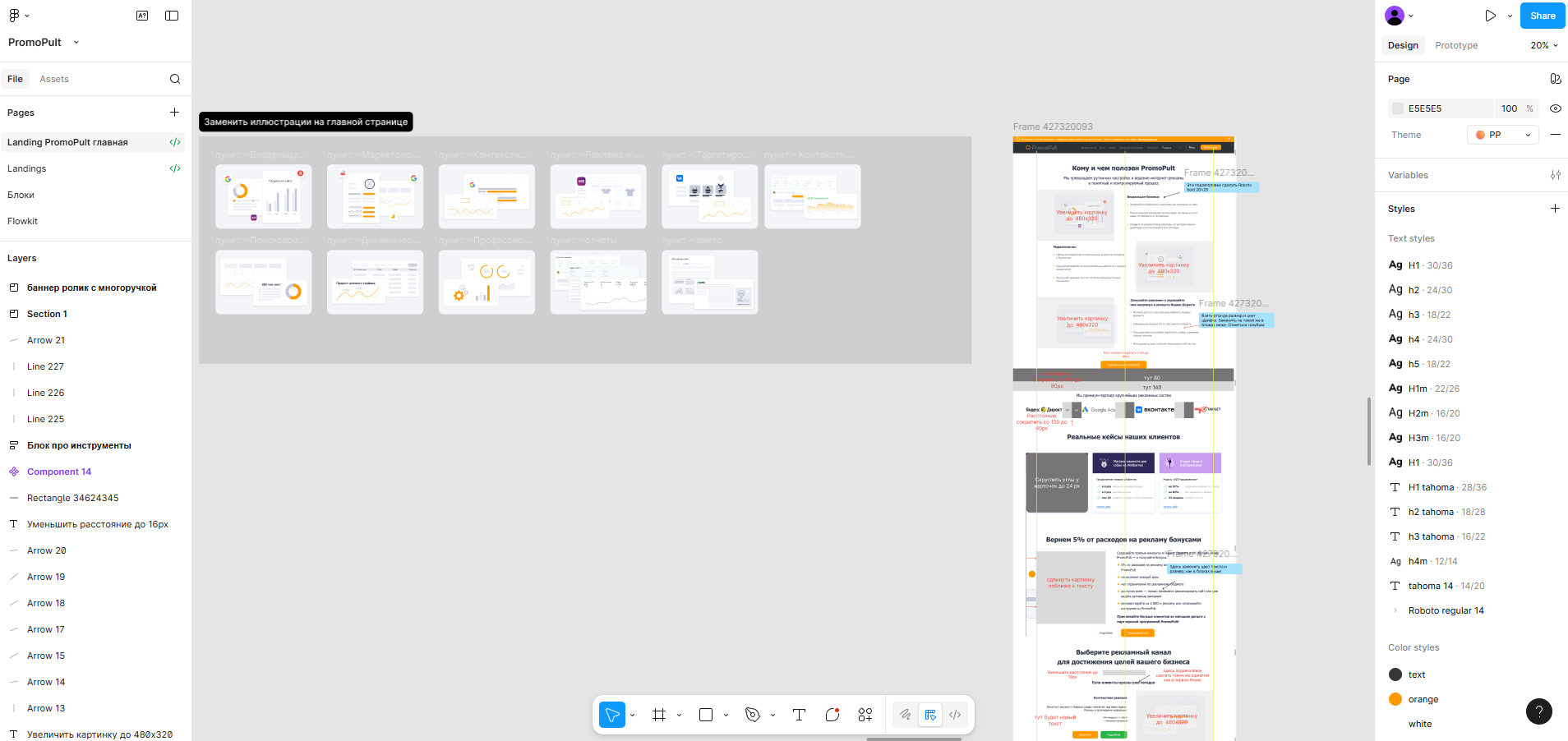Switch to the Assets tab
Image resolution: width=1568 pixels, height=741 pixels.
click(x=54, y=79)
